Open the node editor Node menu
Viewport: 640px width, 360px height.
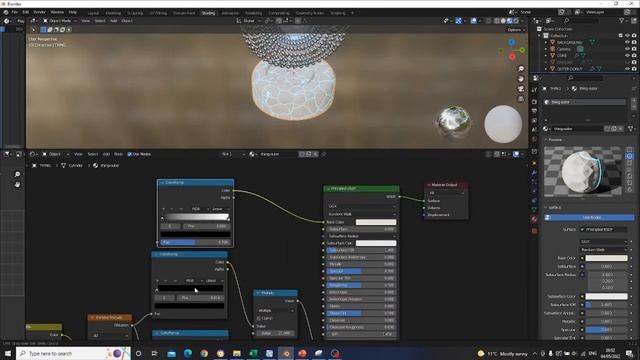[x=118, y=154]
